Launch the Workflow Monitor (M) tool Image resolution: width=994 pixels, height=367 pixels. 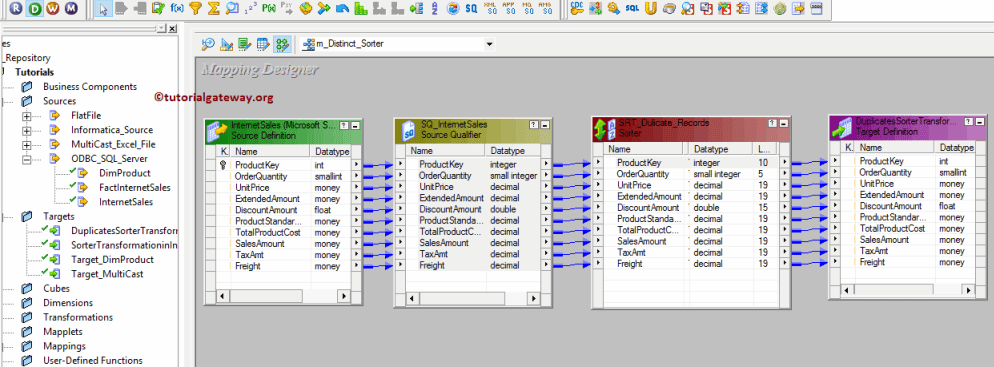pos(72,8)
